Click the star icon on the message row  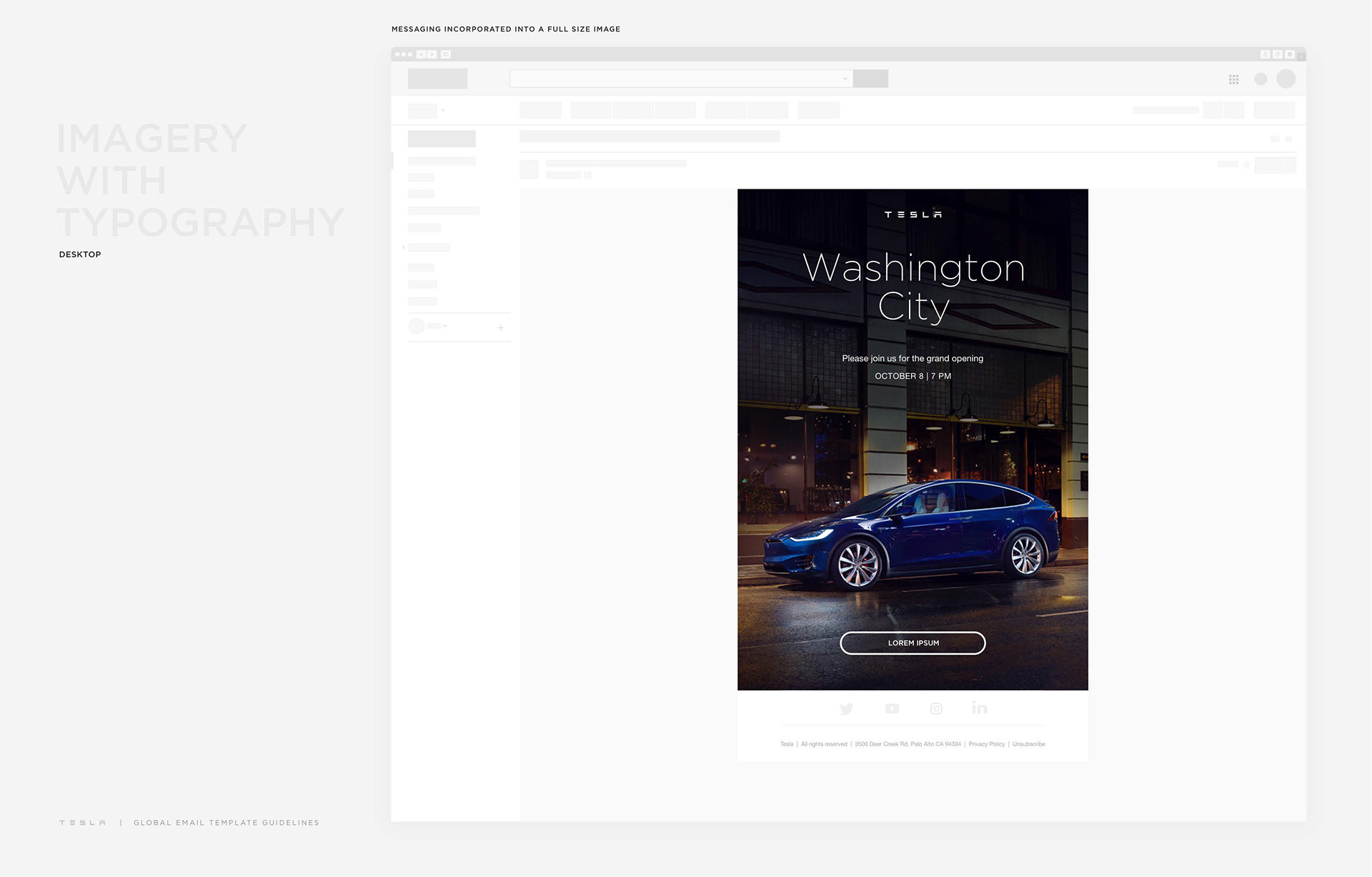(1246, 164)
